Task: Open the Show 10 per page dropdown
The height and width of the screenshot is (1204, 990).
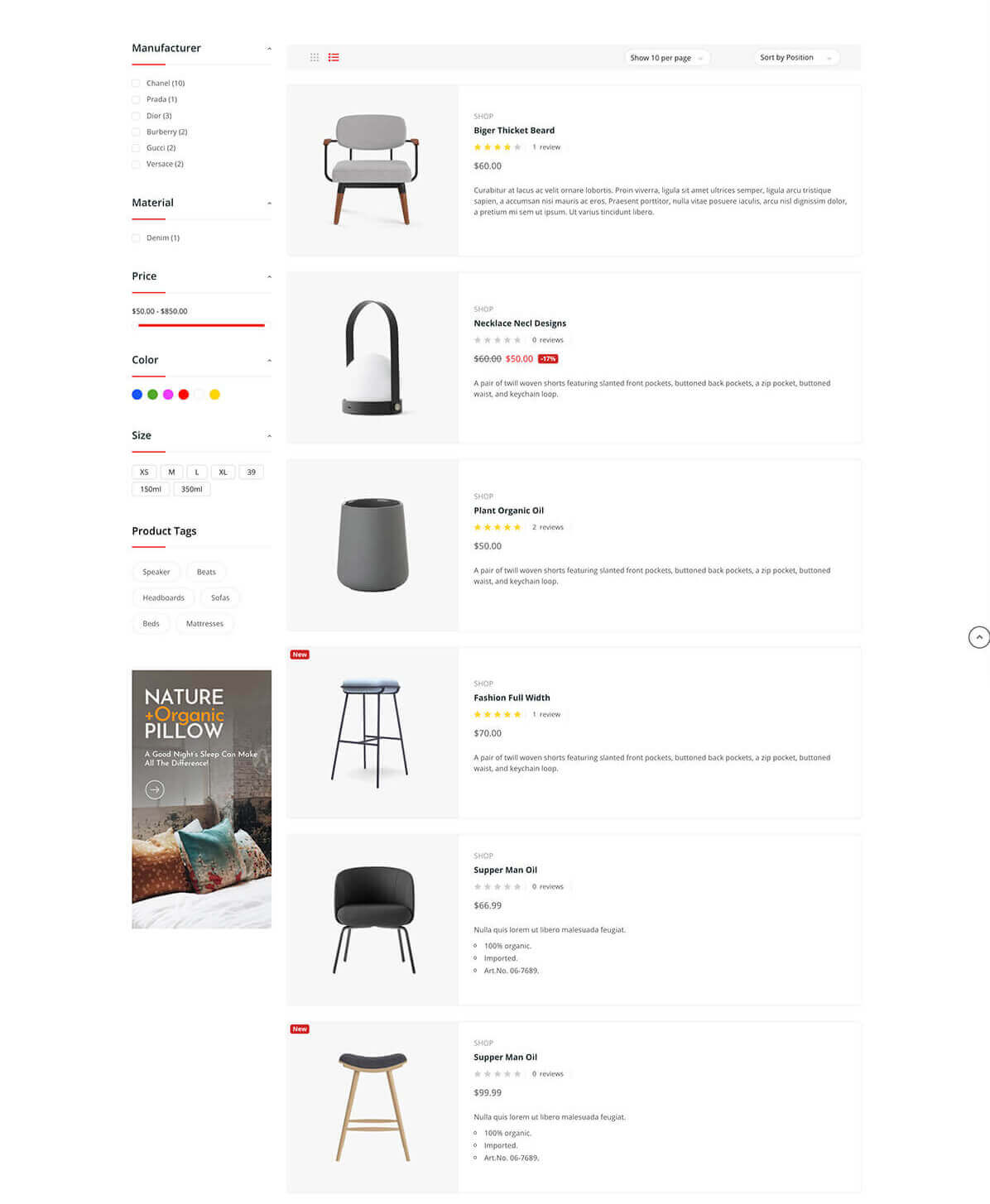Action: (666, 58)
